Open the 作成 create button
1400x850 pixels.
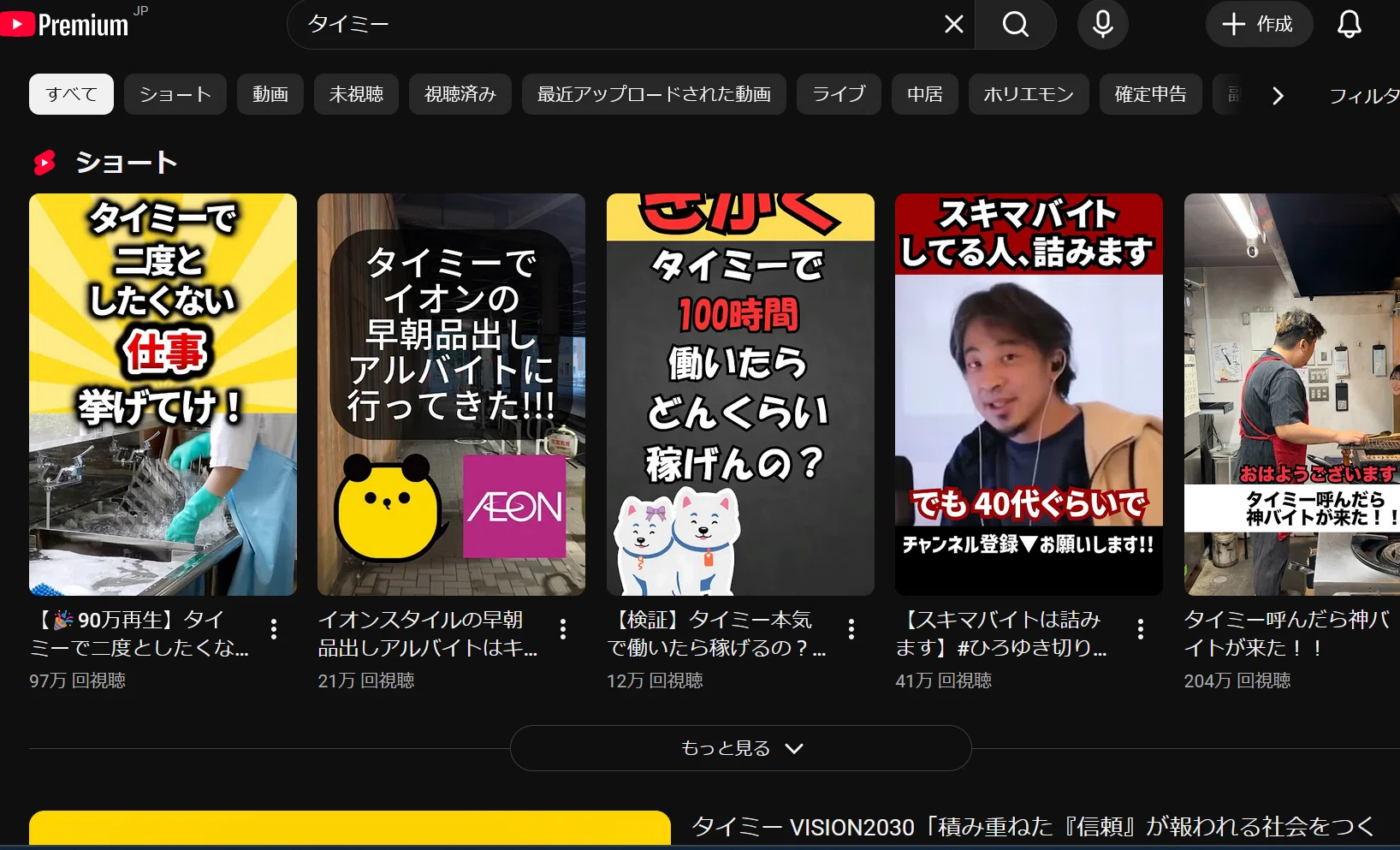1258,24
